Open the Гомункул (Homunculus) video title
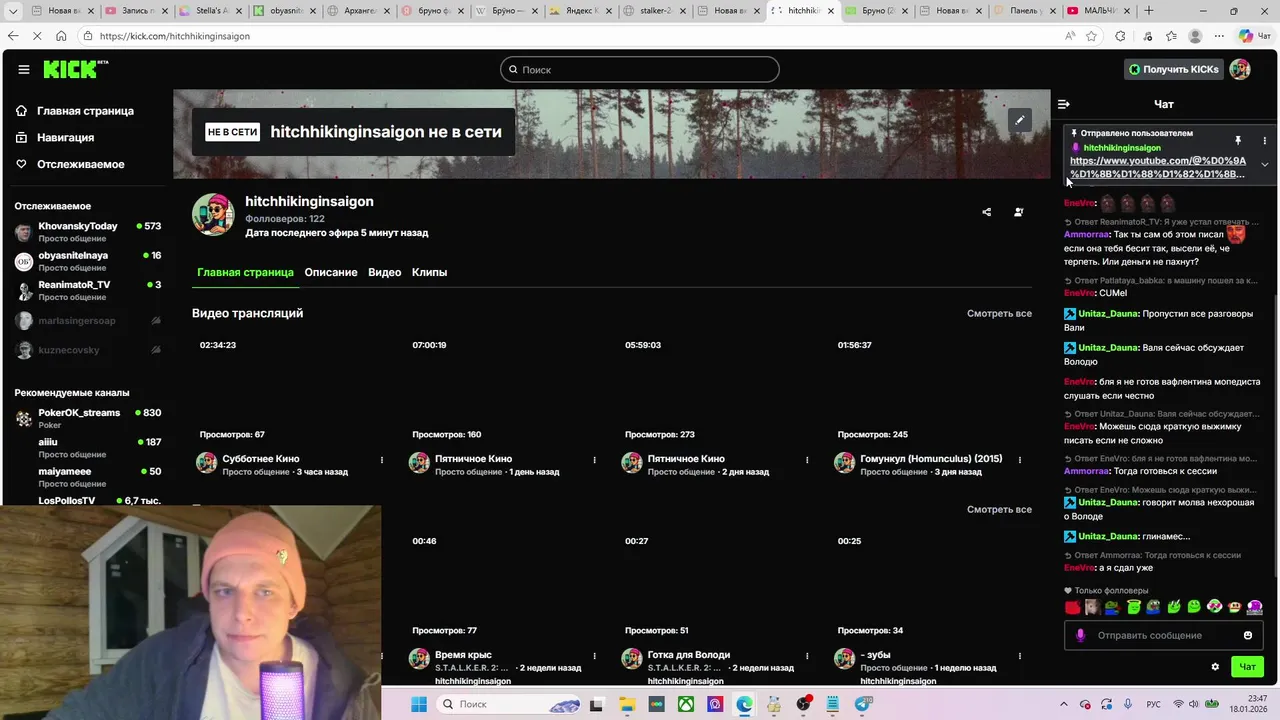Viewport: 1280px width, 720px height. 931,459
